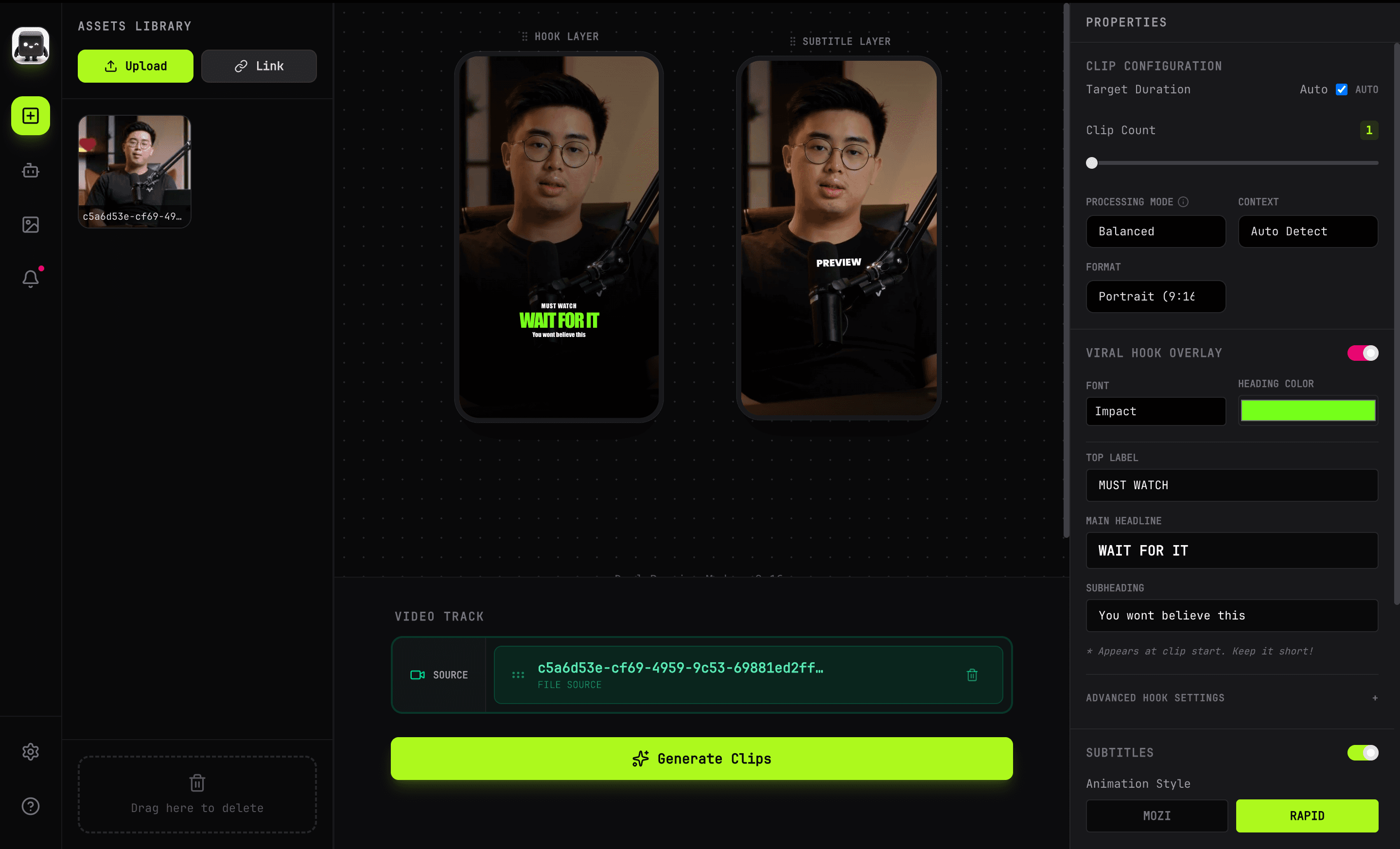
Task: Open the Processing Mode dropdown set to Balanced
Action: pos(1155,230)
